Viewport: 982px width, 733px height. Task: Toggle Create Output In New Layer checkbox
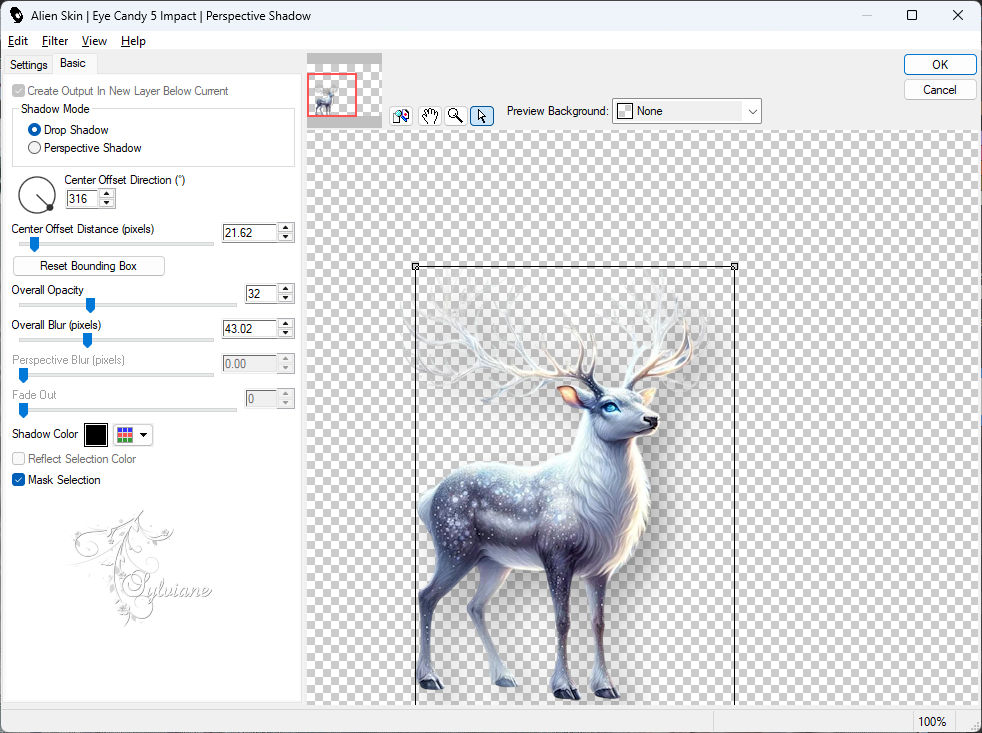point(19,91)
